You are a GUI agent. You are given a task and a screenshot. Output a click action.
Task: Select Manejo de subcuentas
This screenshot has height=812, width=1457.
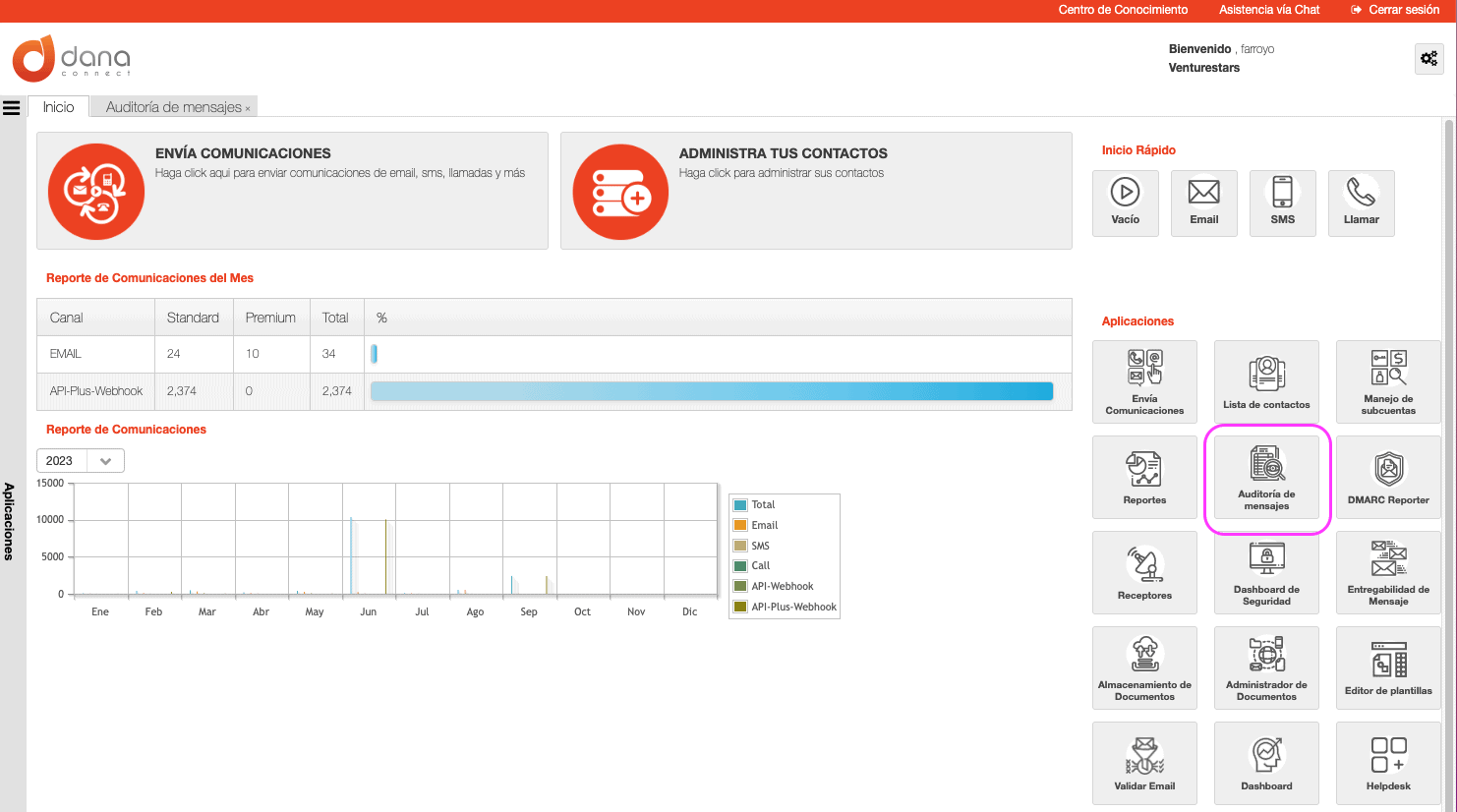(x=1388, y=381)
